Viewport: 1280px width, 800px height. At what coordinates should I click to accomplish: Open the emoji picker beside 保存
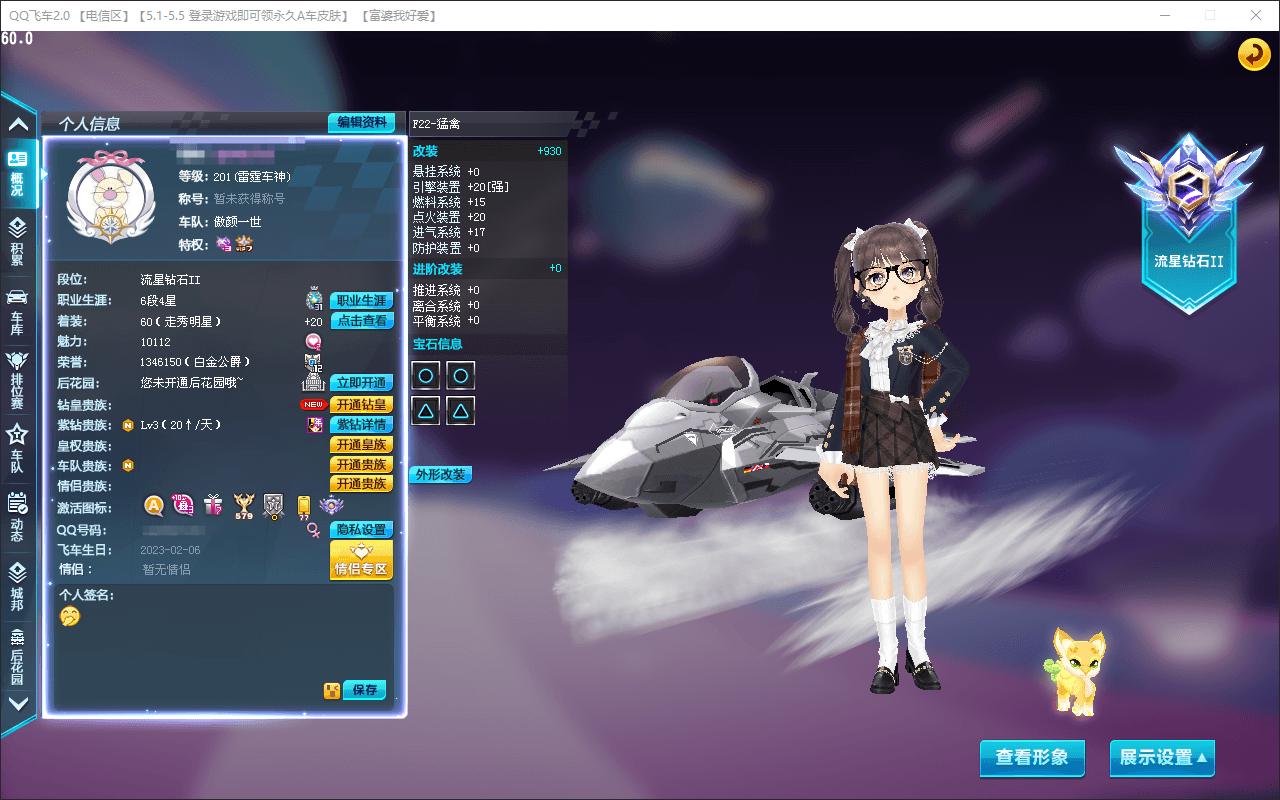coord(332,690)
